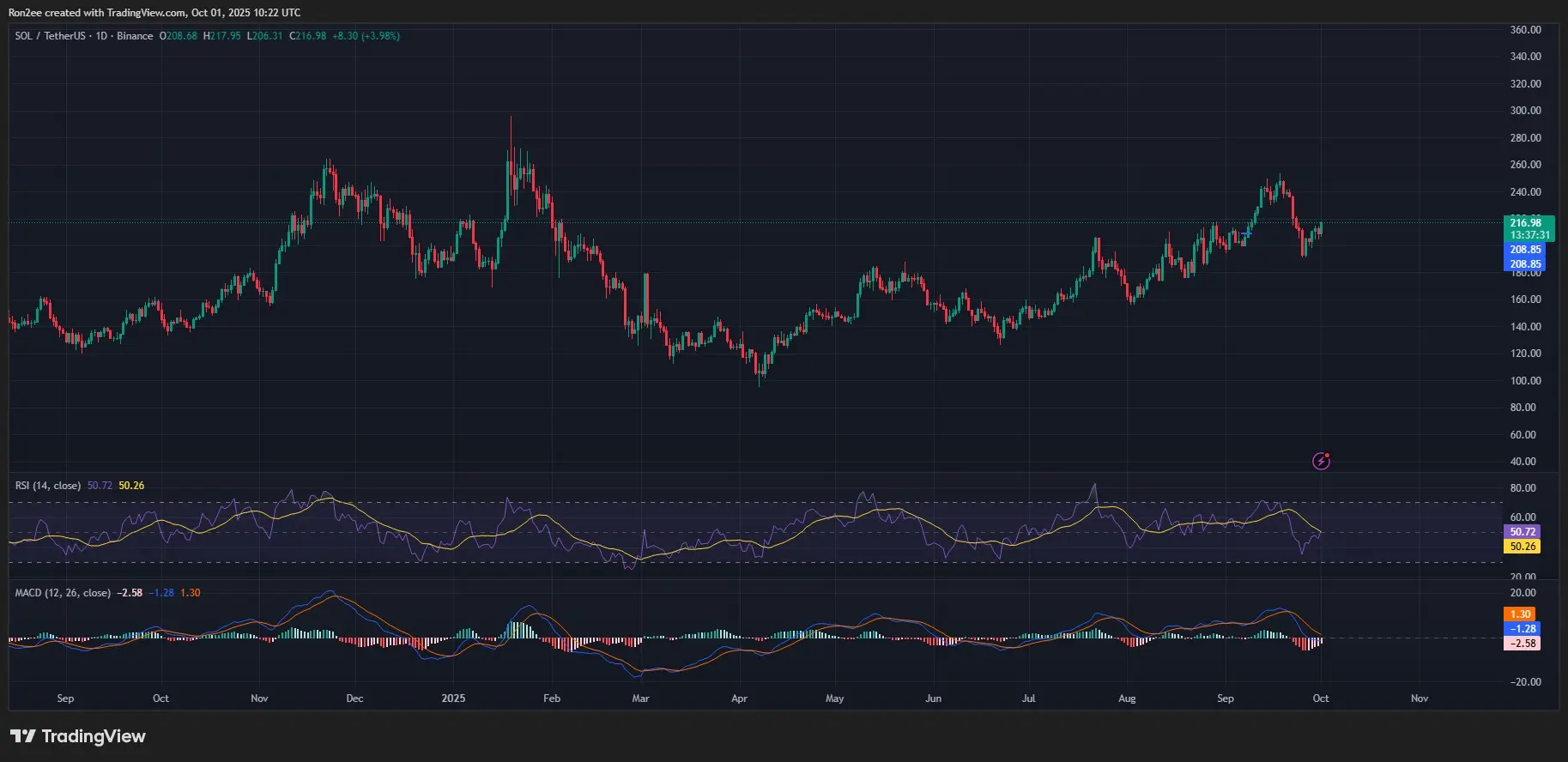
Task: Click the blue 208.85 price label
Action: pyautogui.click(x=1525, y=251)
